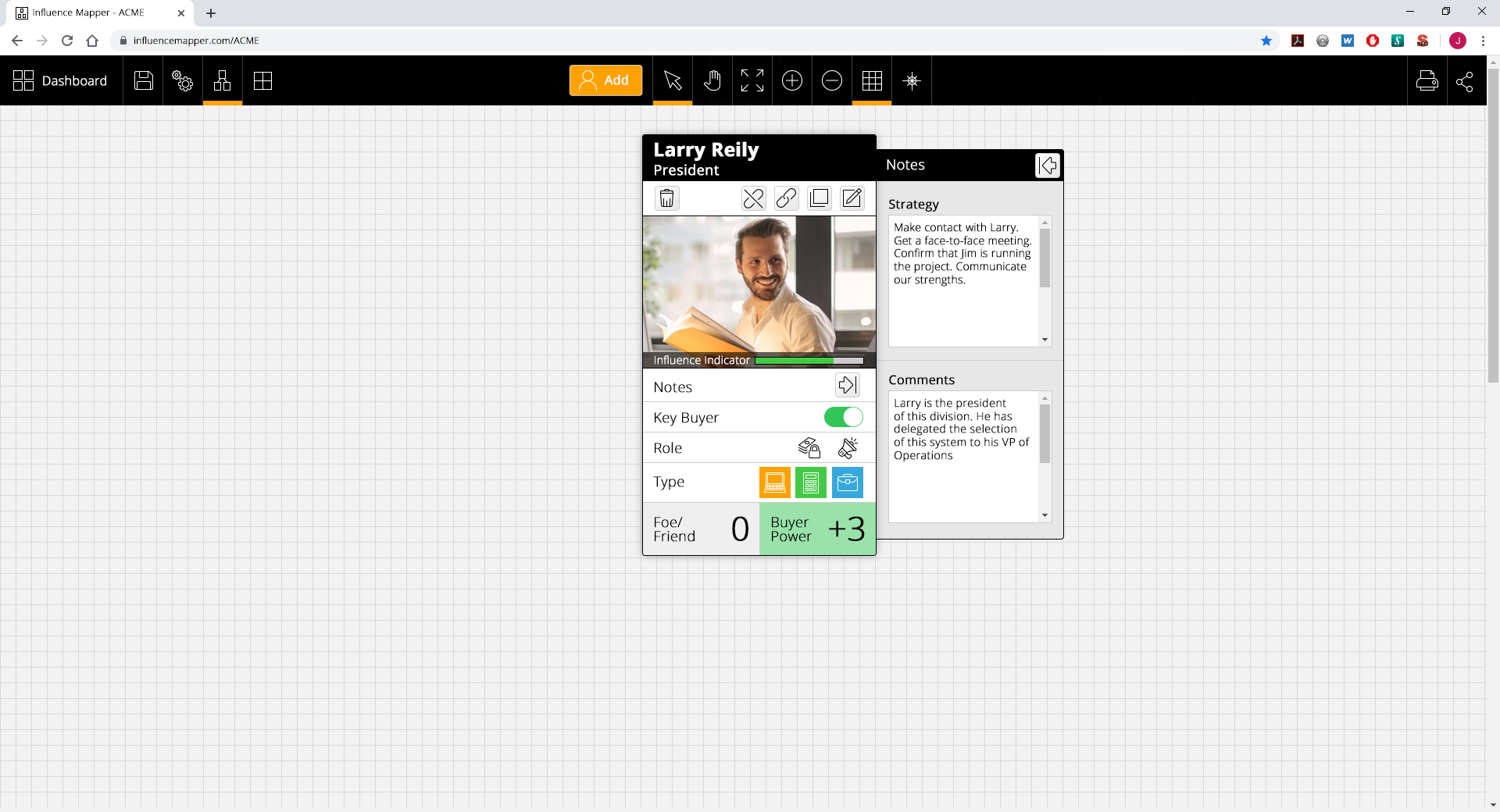Click the link chain icon on card
This screenshot has height=812, width=1500.
pyautogui.click(x=786, y=198)
